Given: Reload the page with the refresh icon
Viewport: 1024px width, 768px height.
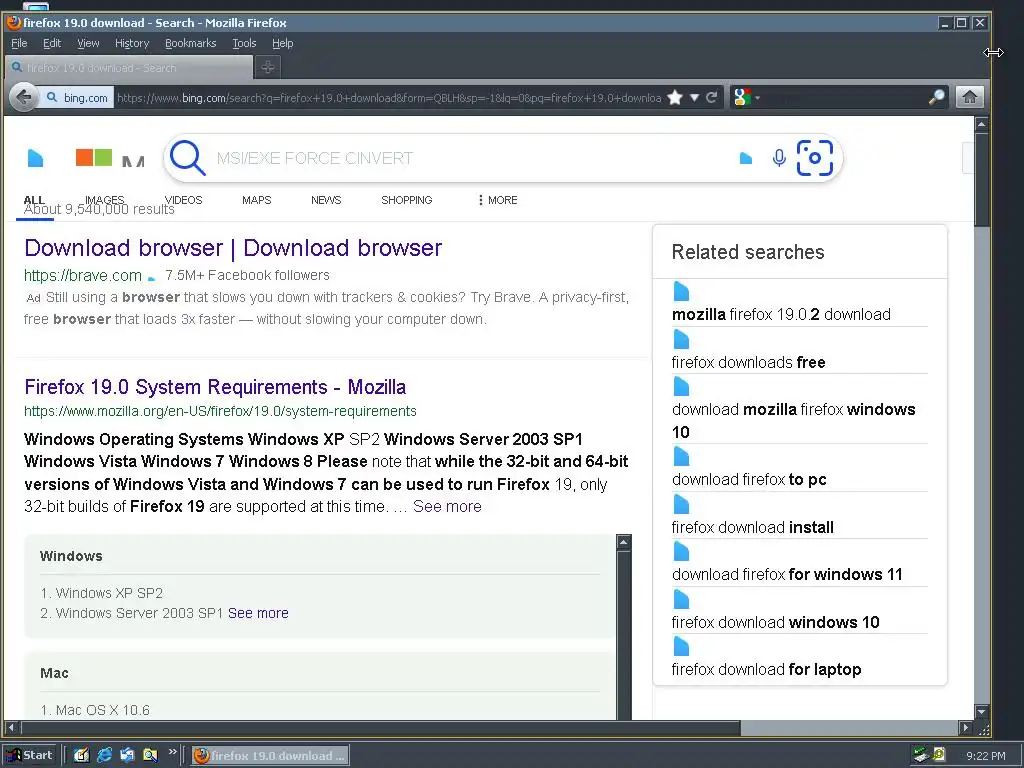Looking at the screenshot, I should (712, 98).
